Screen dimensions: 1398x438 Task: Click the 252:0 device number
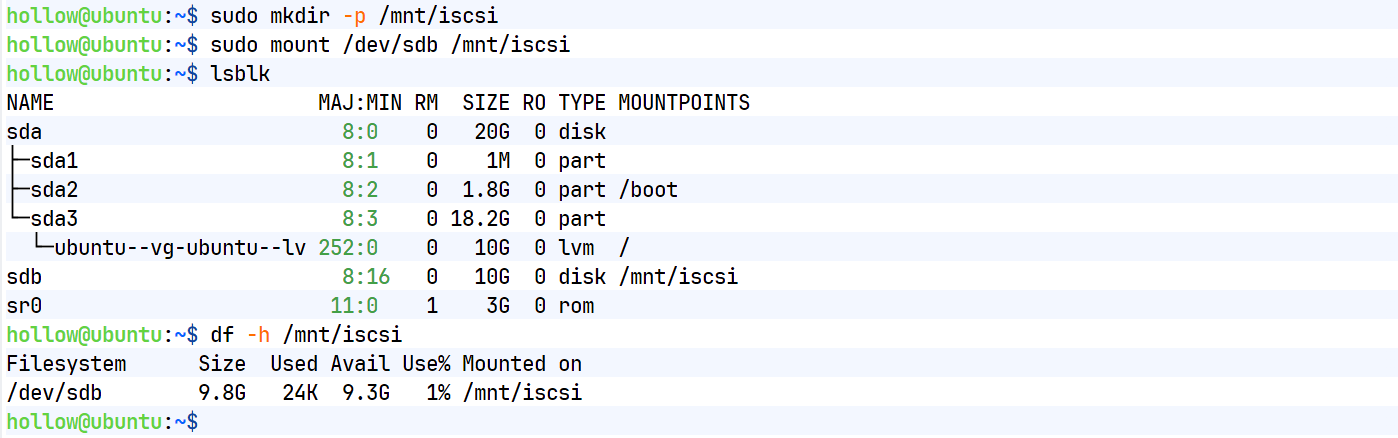348,248
